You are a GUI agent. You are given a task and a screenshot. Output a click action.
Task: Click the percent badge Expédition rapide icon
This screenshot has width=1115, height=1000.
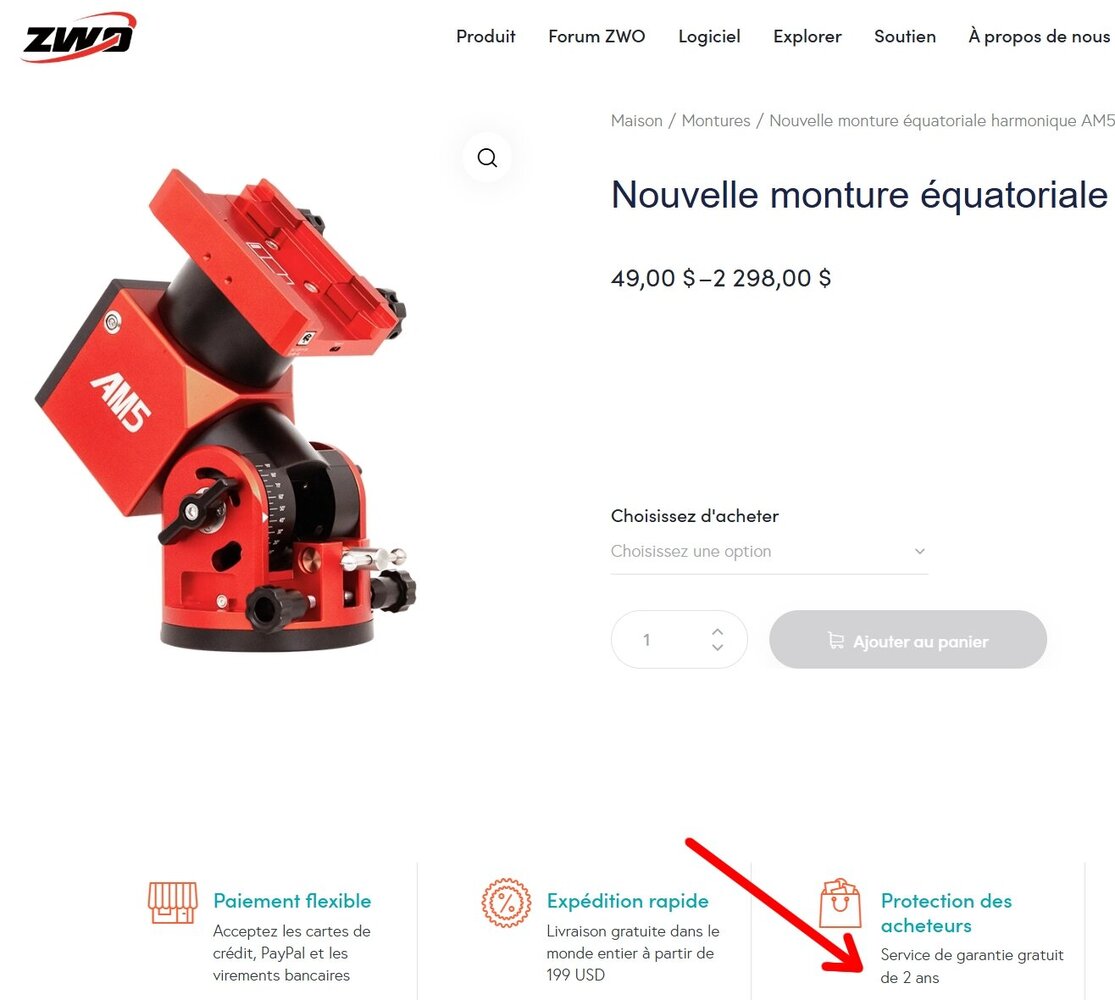pos(506,903)
